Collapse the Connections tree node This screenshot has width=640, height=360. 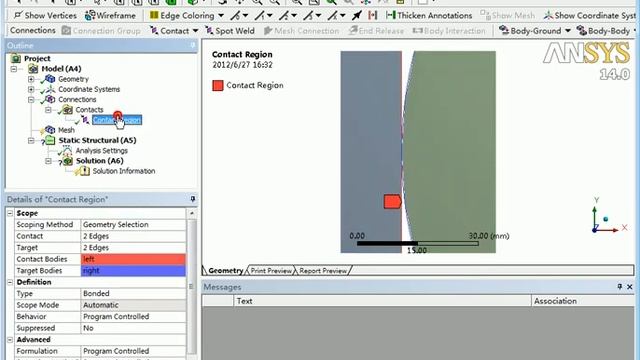point(31,99)
